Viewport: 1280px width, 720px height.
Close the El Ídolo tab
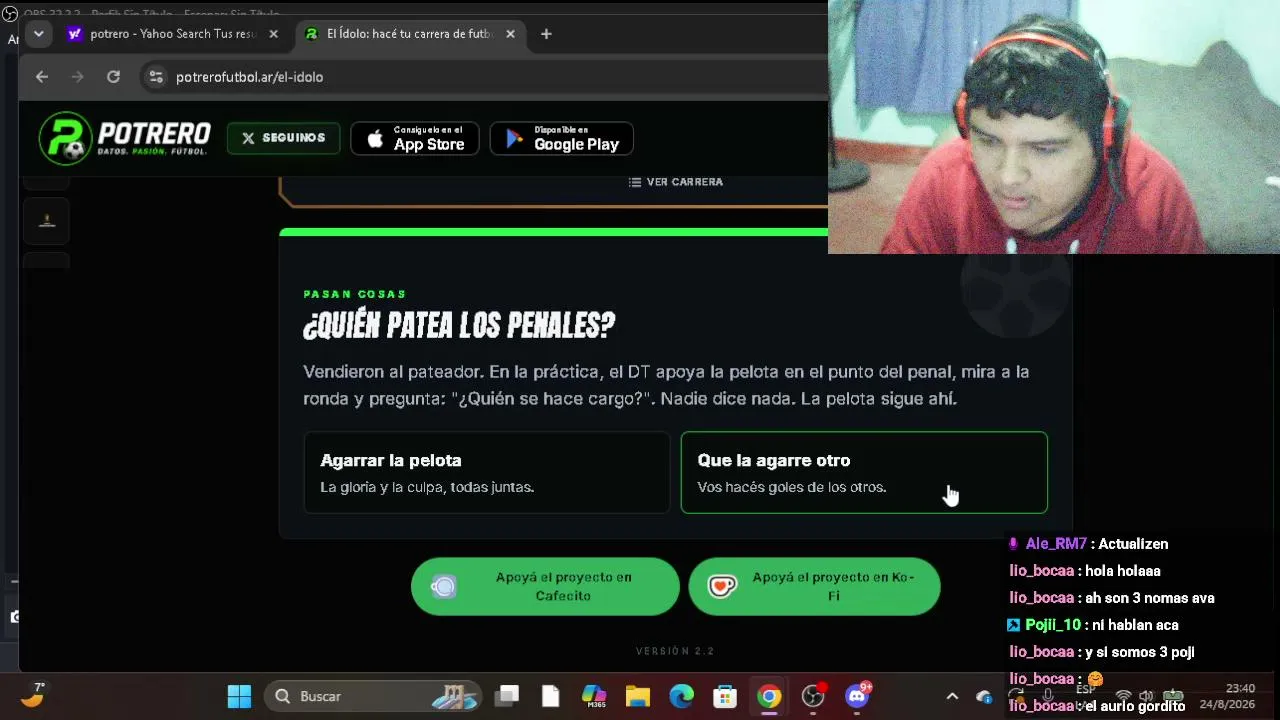pos(510,34)
